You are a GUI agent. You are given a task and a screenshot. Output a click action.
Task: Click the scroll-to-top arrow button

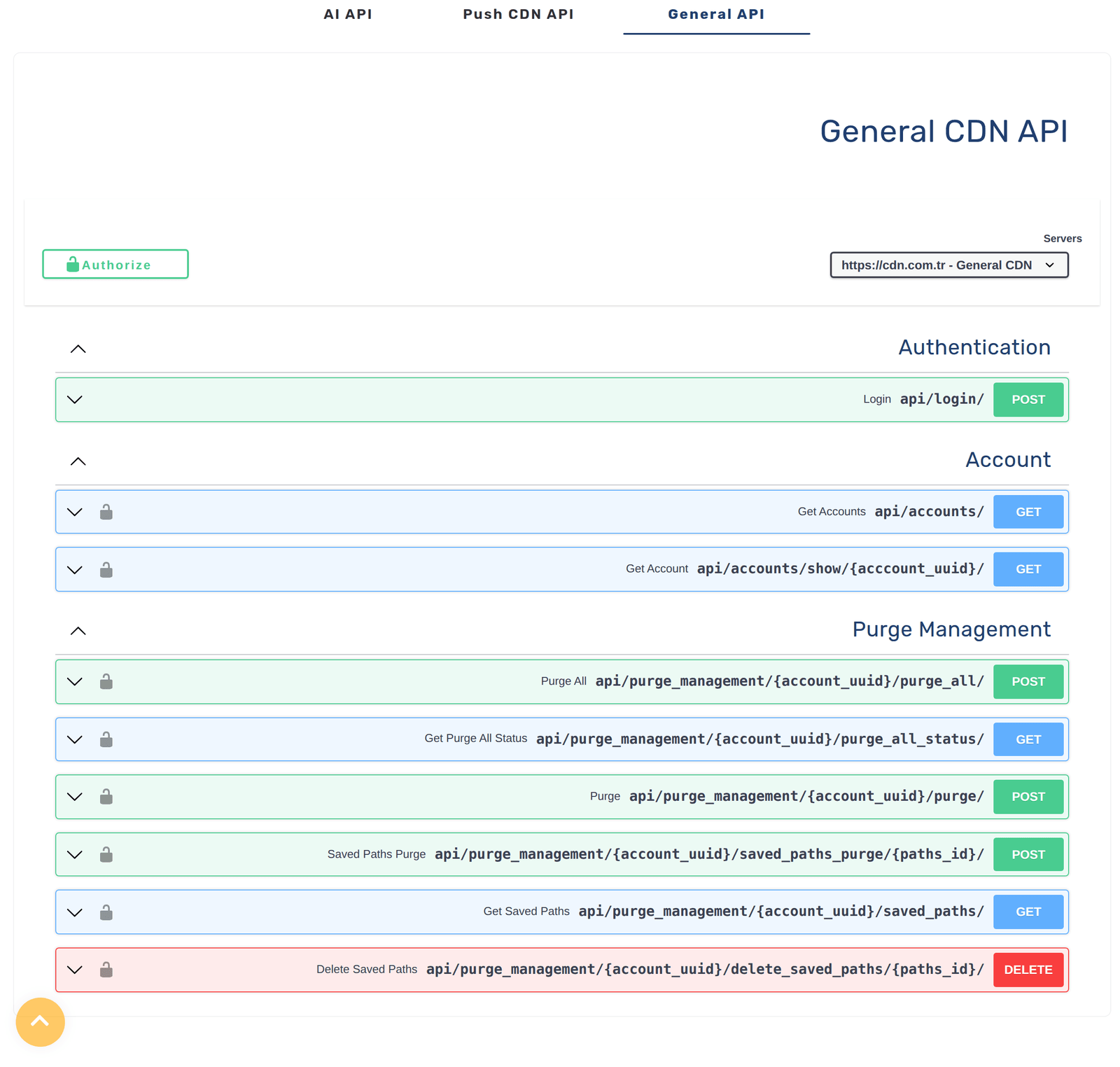point(41,1021)
